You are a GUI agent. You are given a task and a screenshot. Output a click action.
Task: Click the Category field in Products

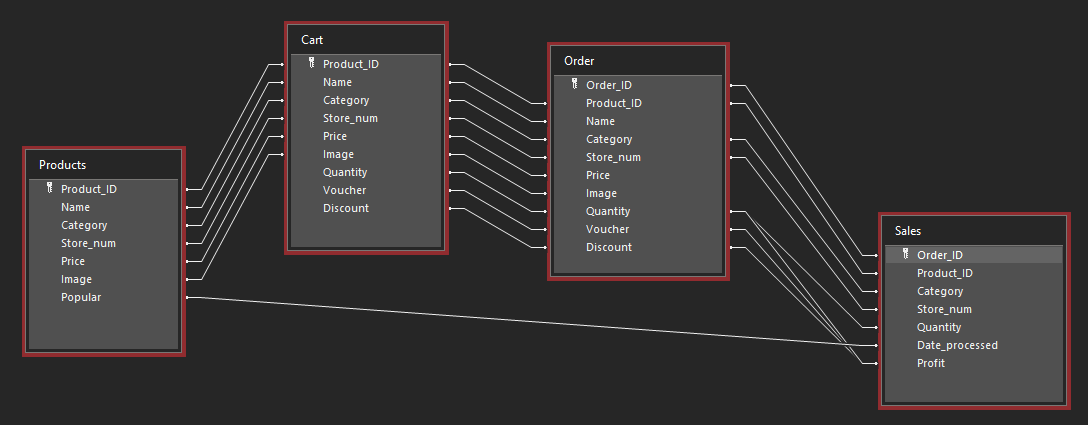click(x=84, y=225)
